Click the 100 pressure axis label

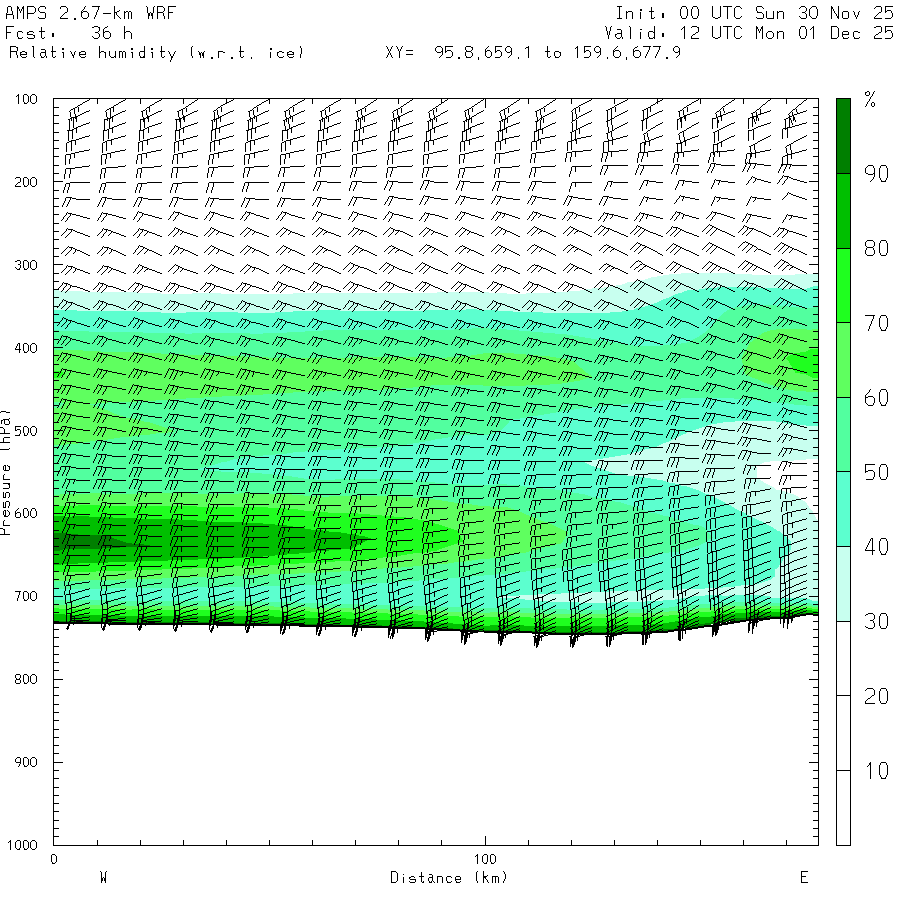pyautogui.click(x=26, y=99)
